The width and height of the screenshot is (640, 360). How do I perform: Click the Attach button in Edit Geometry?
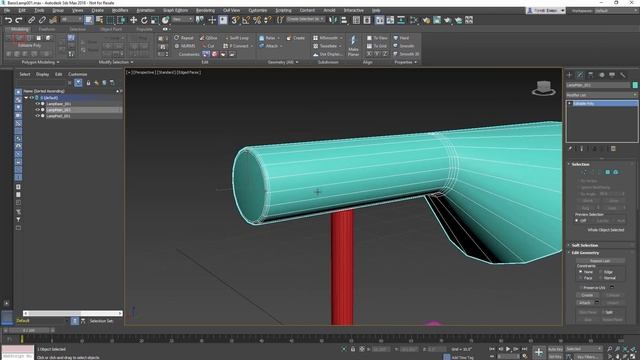pos(584,303)
